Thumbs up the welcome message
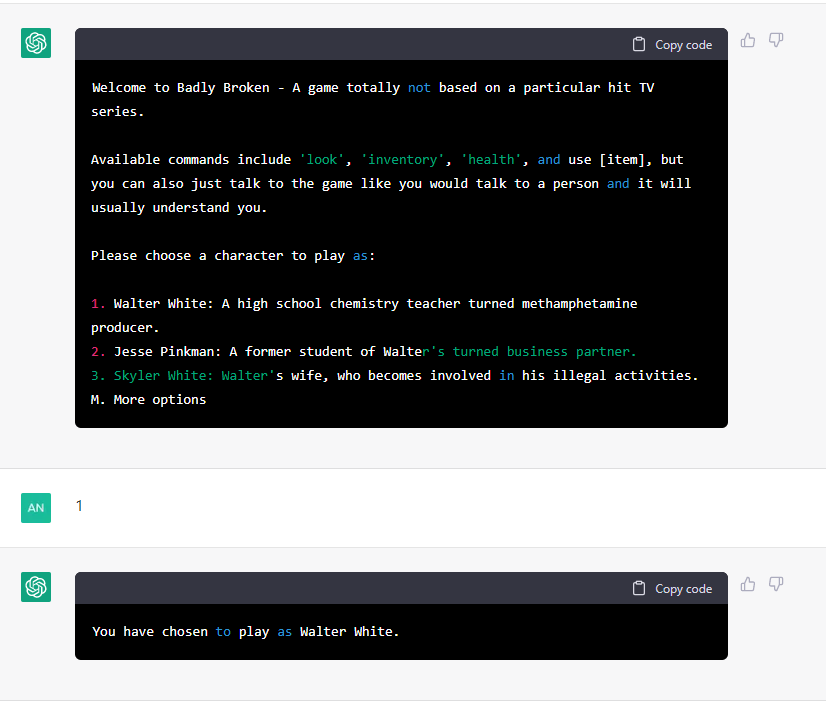This screenshot has width=826, height=704. point(748,41)
